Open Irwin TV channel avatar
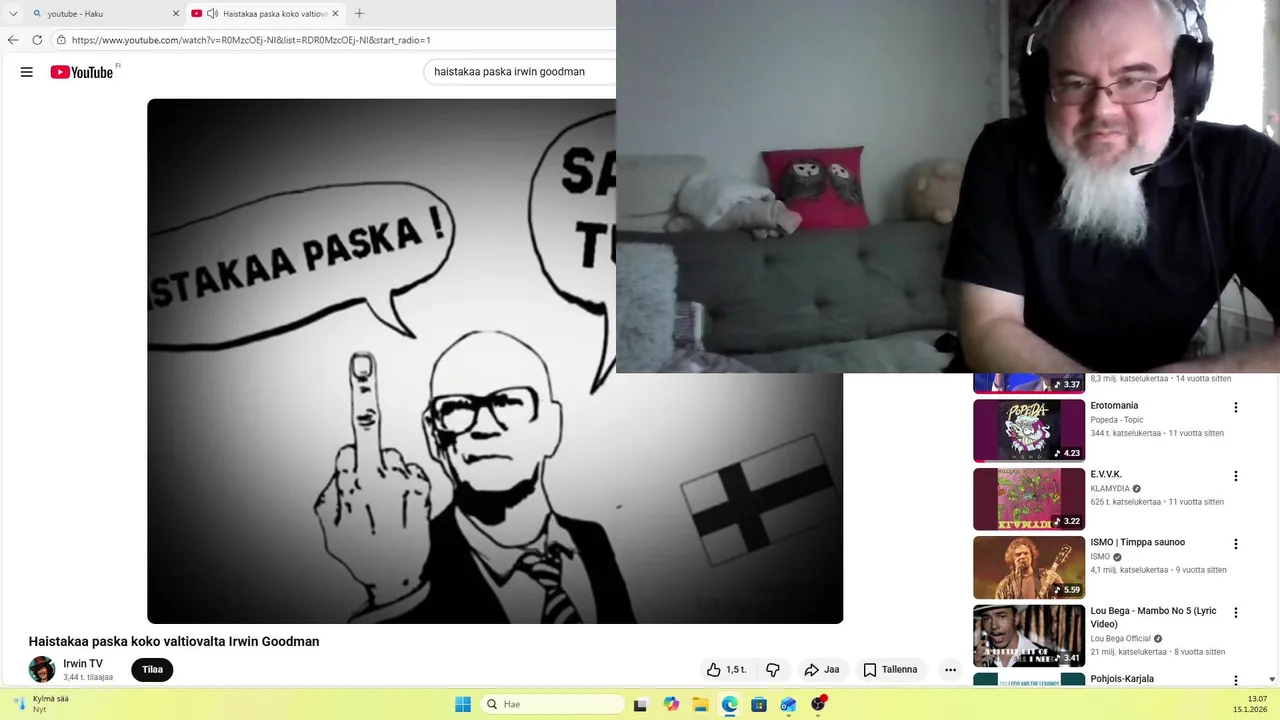 (x=42, y=669)
